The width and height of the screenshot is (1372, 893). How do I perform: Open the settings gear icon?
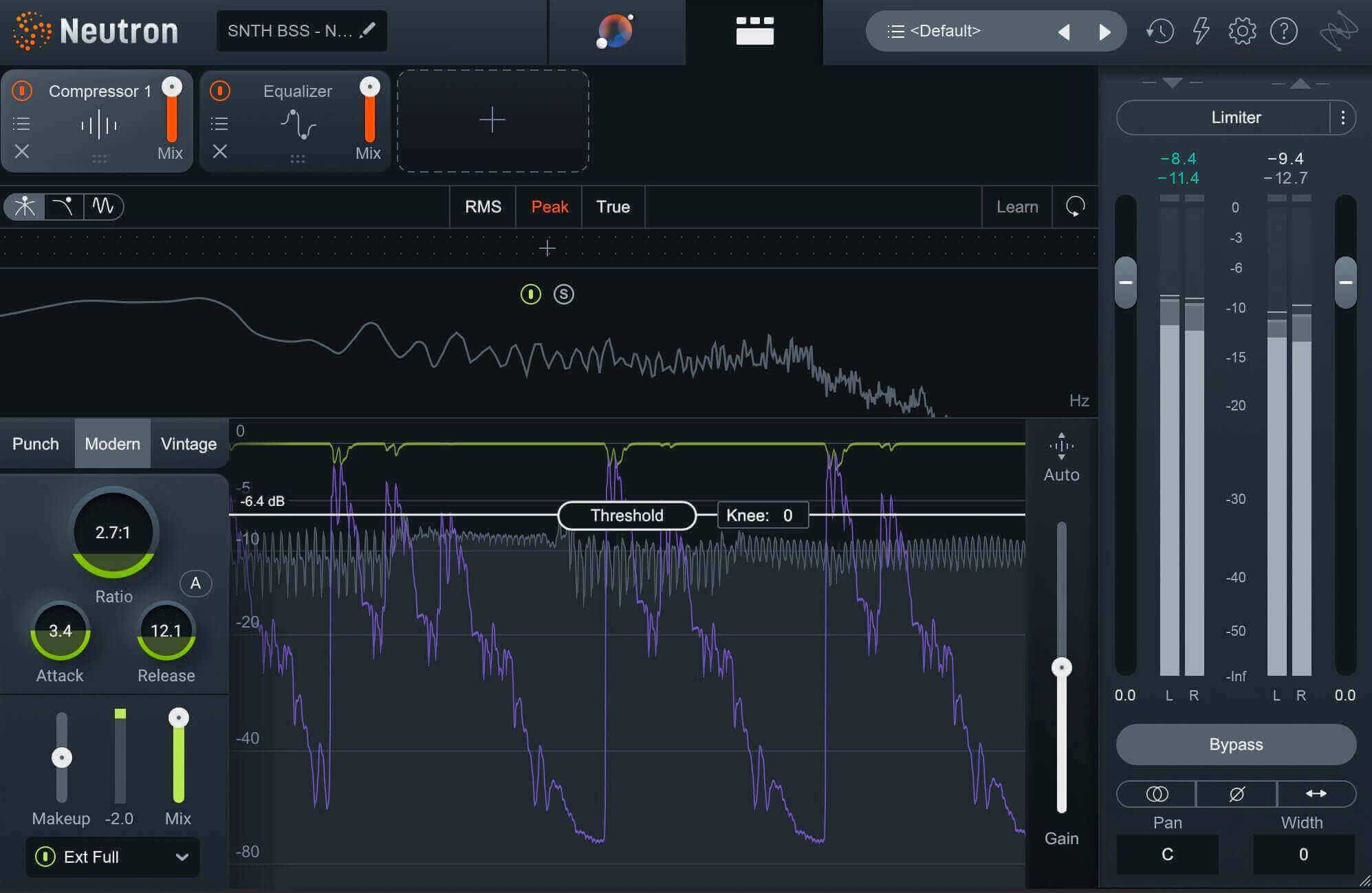(x=1242, y=31)
